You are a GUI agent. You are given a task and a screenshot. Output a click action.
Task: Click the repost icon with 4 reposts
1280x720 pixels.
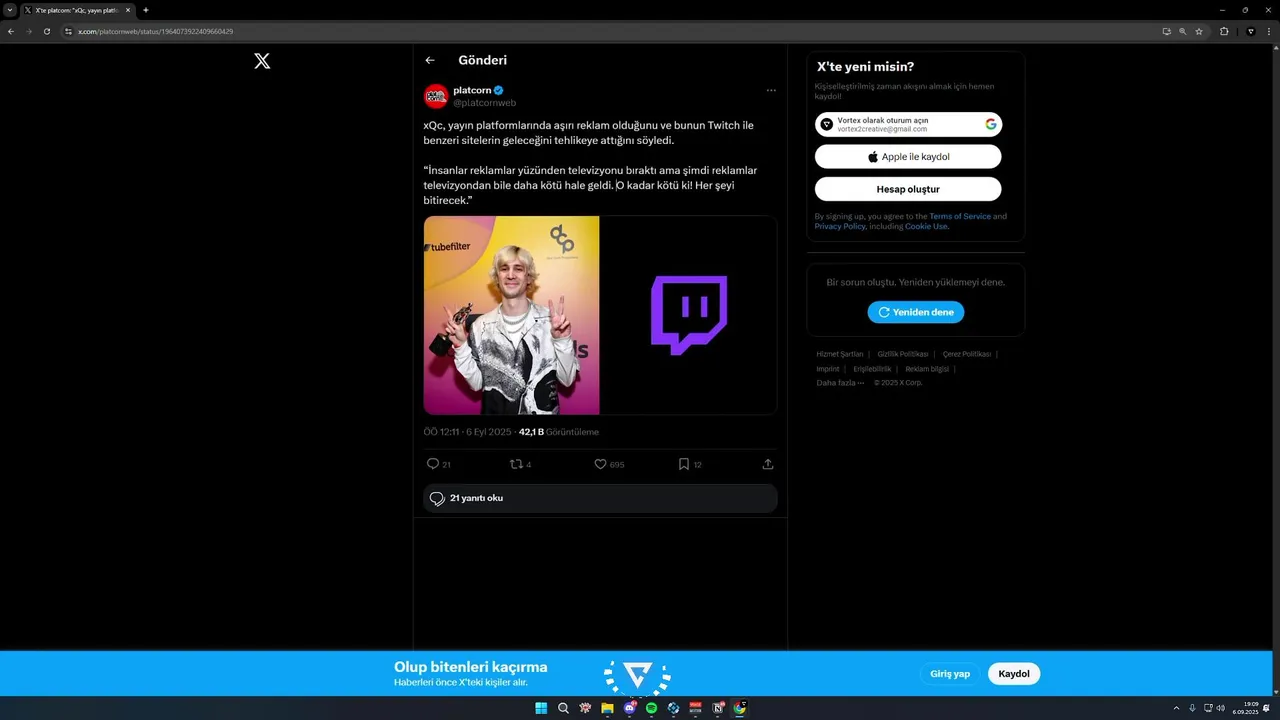[x=516, y=464]
